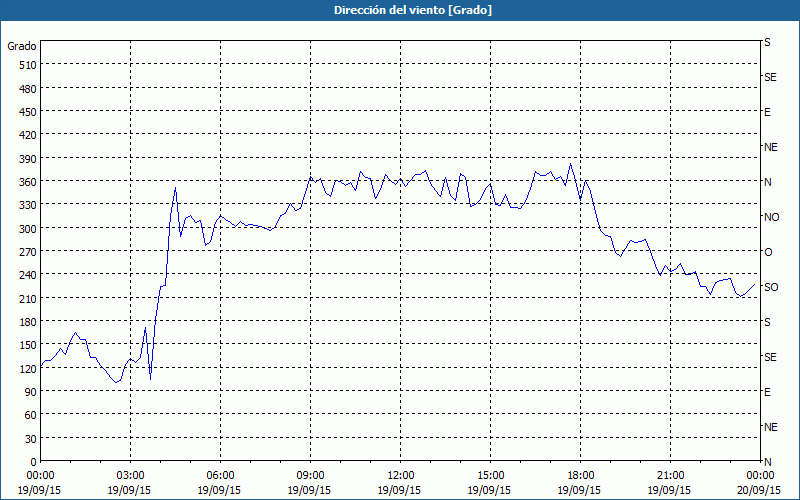Click the 09:00 time tick label

(310, 476)
